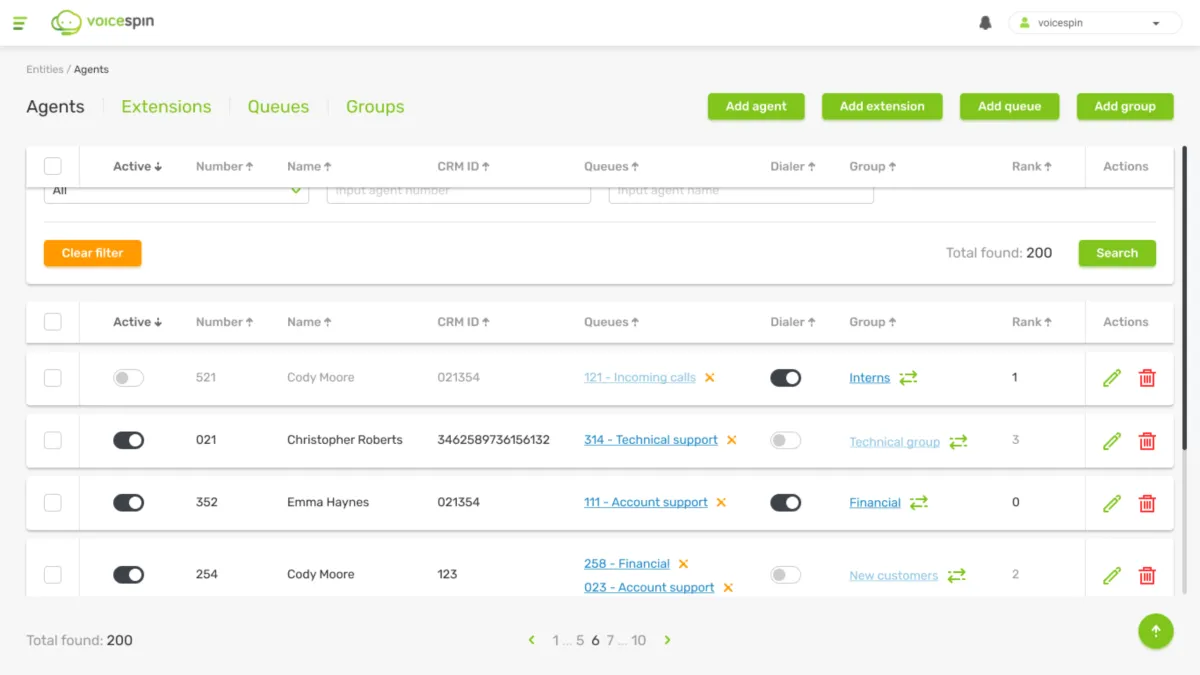Open notifications bell icon

point(985,23)
